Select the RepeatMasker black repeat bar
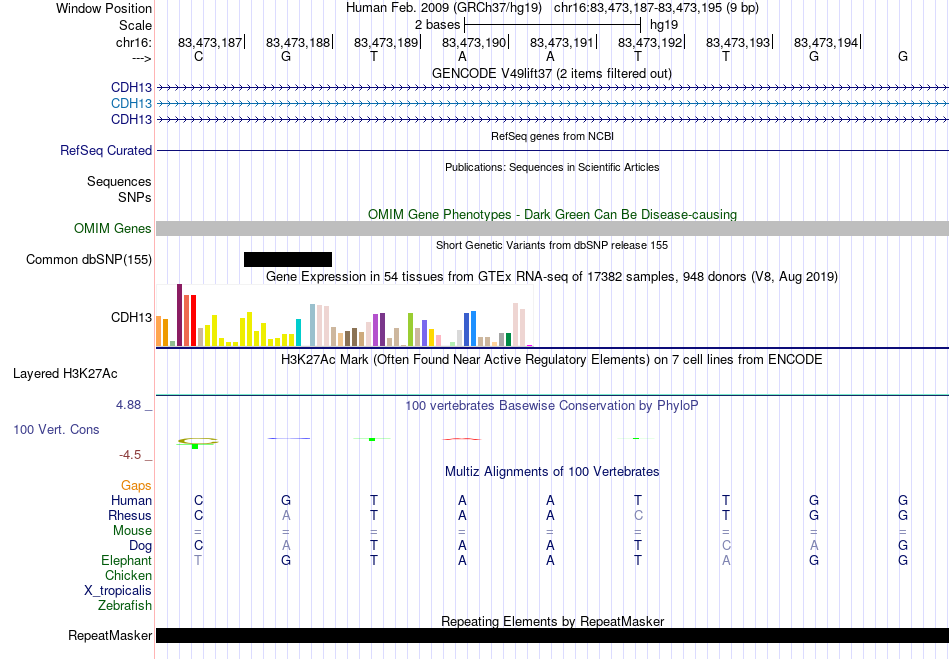950x659 pixels. [x=553, y=635]
